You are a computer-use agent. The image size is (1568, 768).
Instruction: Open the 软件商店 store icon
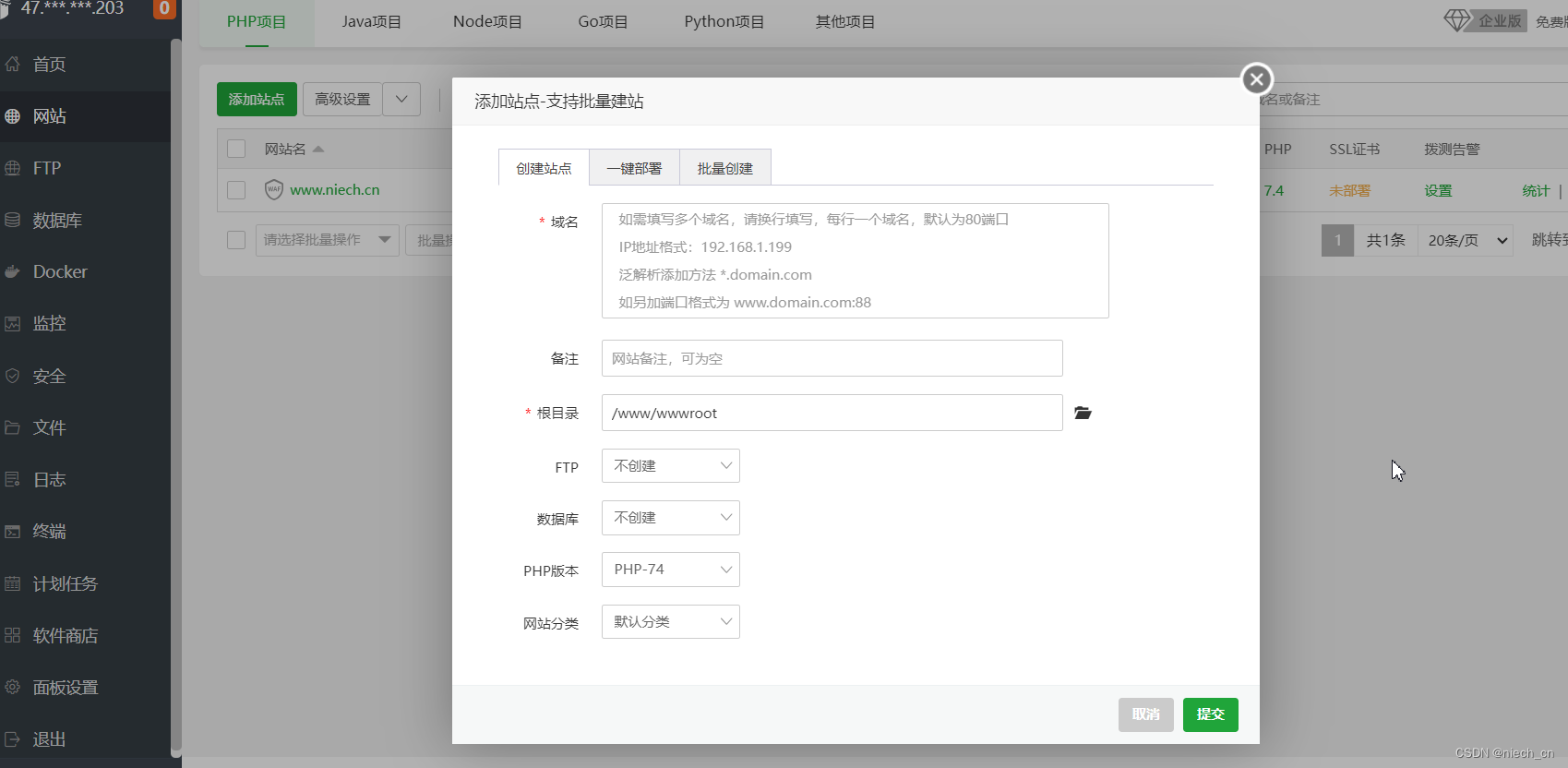point(13,635)
